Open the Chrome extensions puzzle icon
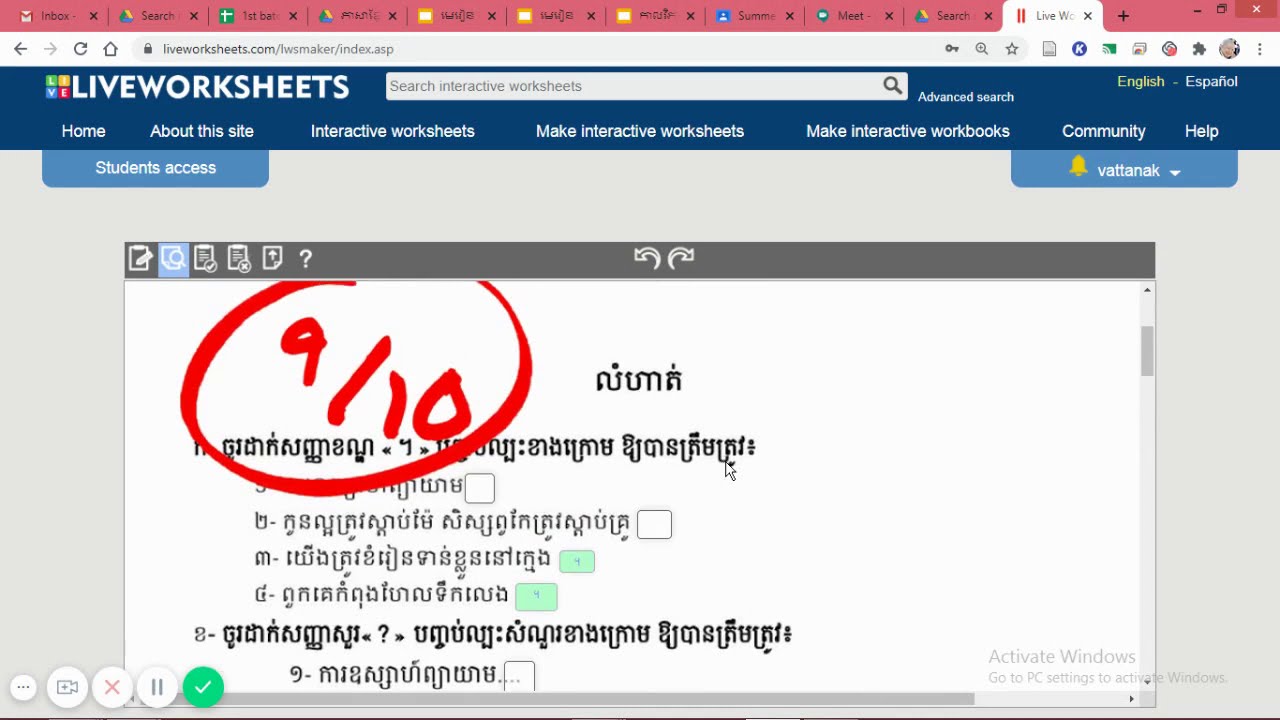The image size is (1280, 720). coord(1199,49)
